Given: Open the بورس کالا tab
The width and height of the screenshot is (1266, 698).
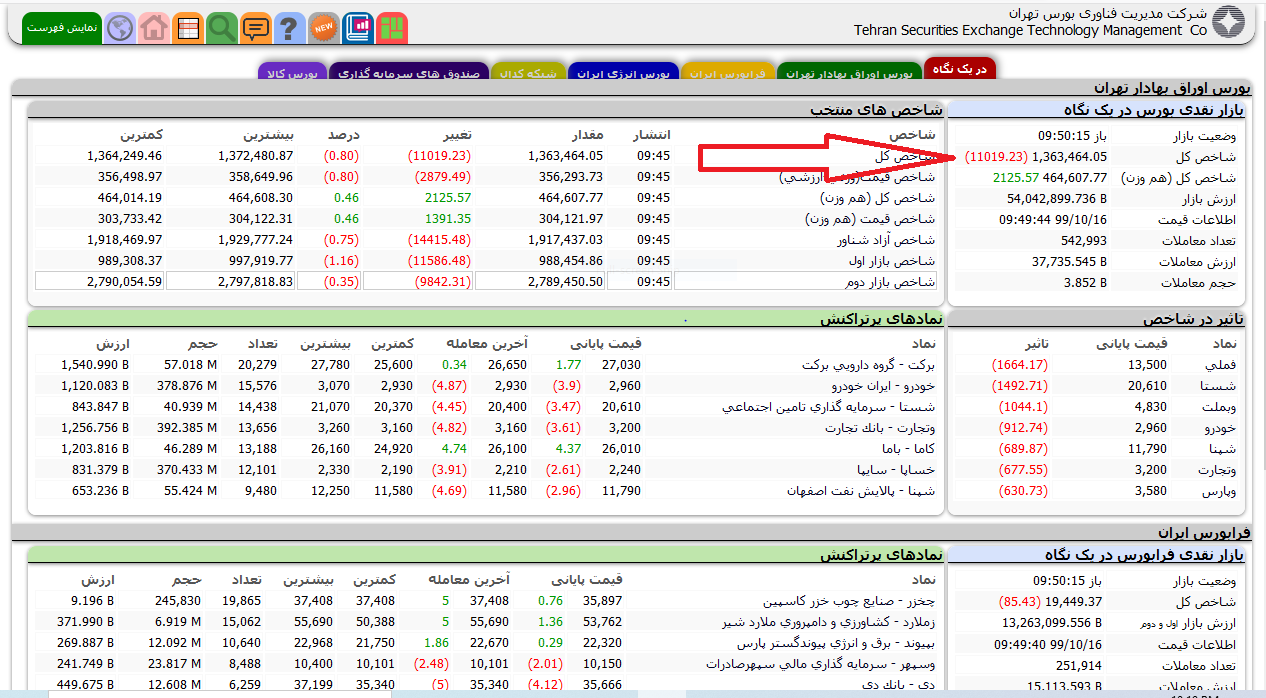Looking at the screenshot, I should tap(292, 73).
